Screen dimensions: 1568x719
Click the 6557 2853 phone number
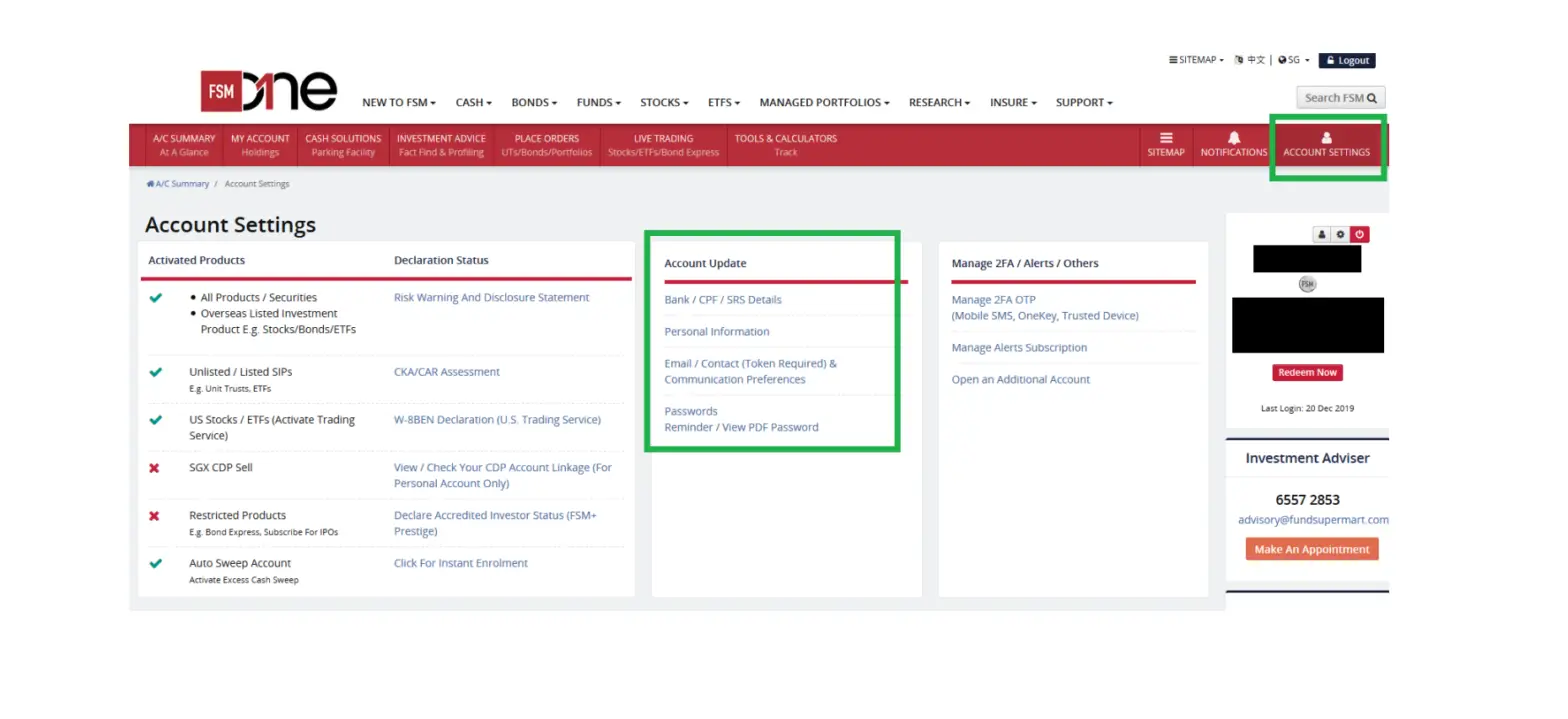(1307, 499)
